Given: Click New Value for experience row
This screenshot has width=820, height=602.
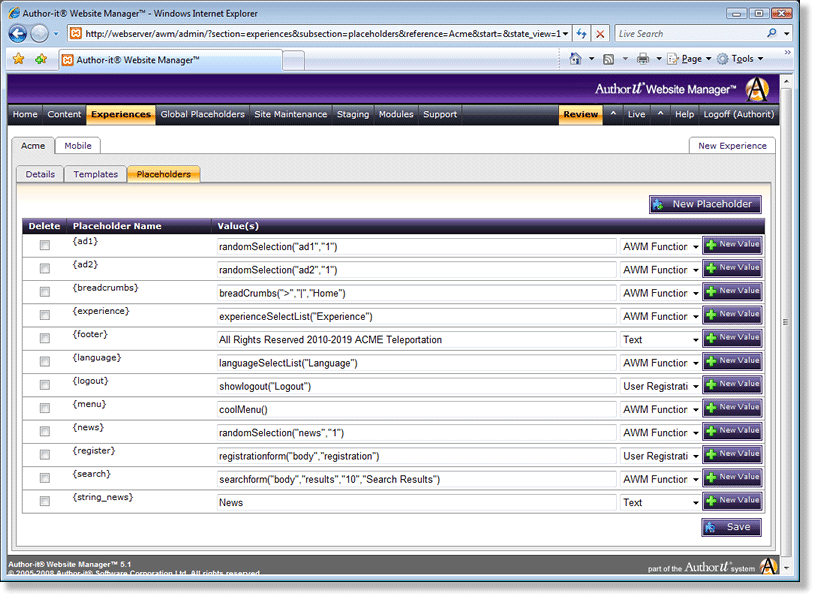Looking at the screenshot, I should 732,314.
